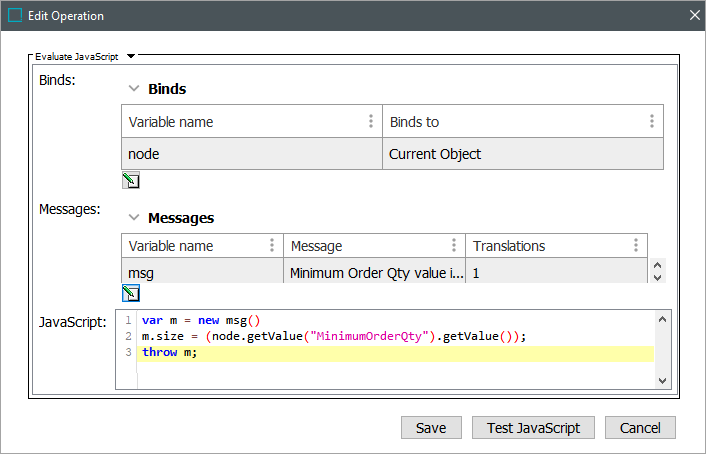Collapse the Messages section
The width and height of the screenshot is (706, 454).
point(133,218)
